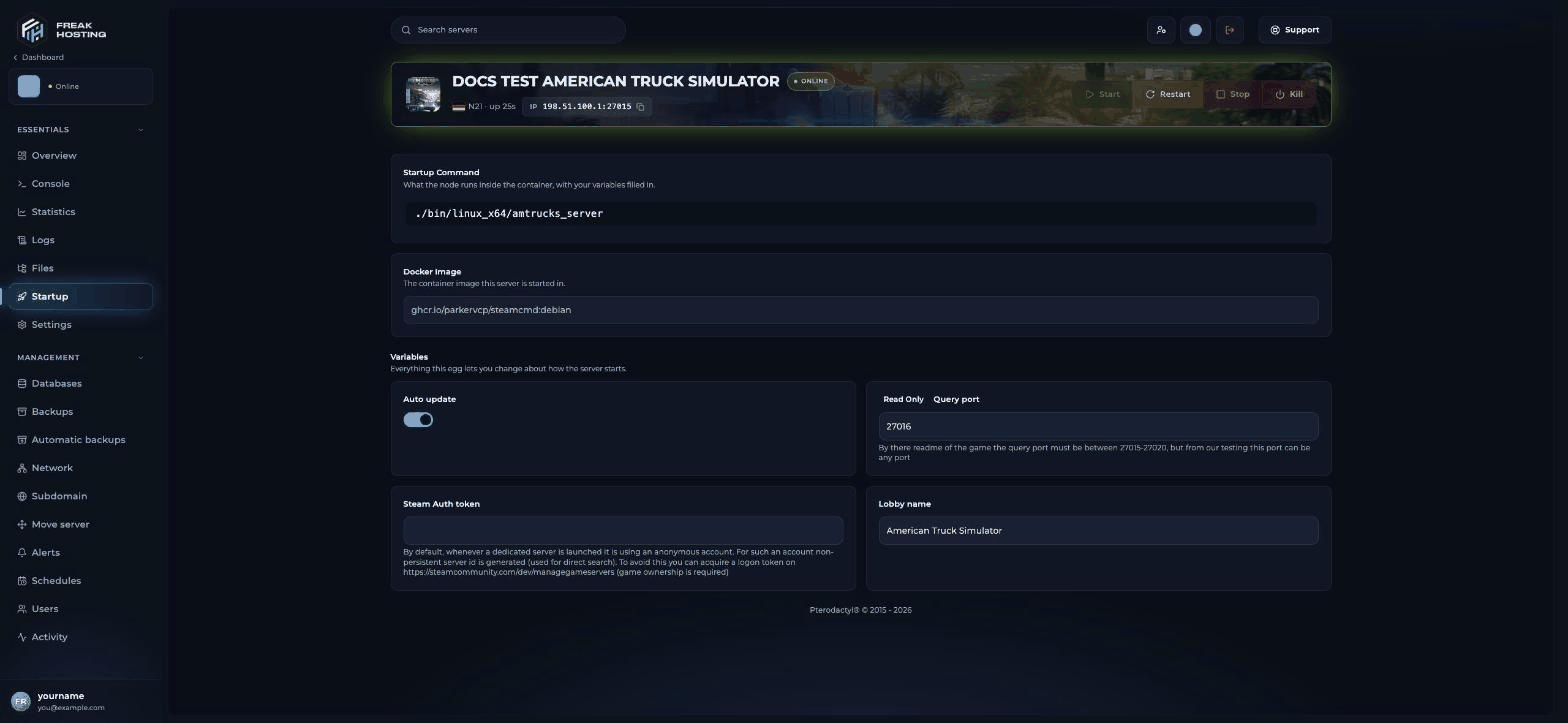Click the Start server button

point(1103,94)
